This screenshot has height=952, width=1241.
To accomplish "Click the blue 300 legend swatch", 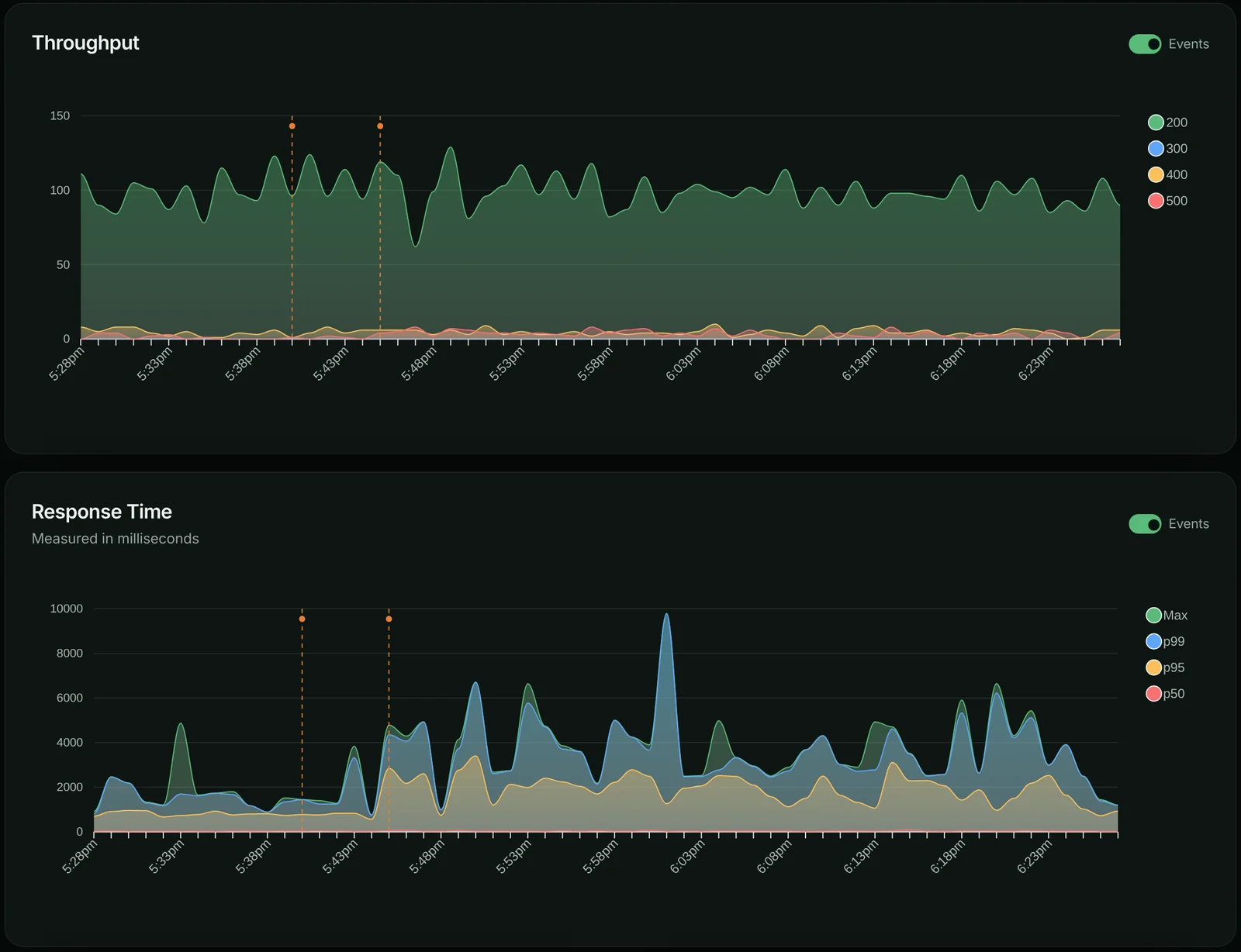I will [1156, 149].
